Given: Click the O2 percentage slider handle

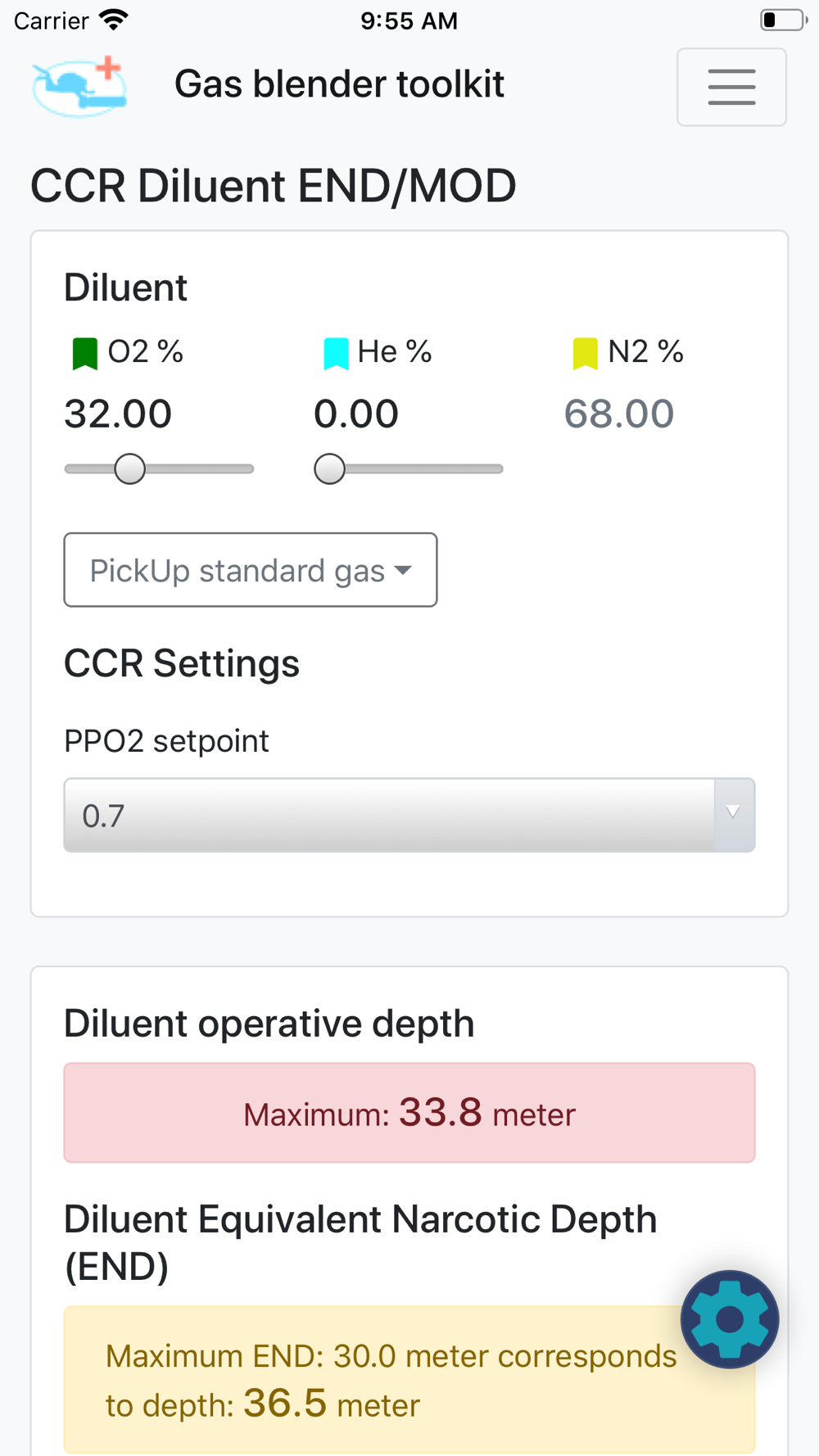Looking at the screenshot, I should coord(129,469).
